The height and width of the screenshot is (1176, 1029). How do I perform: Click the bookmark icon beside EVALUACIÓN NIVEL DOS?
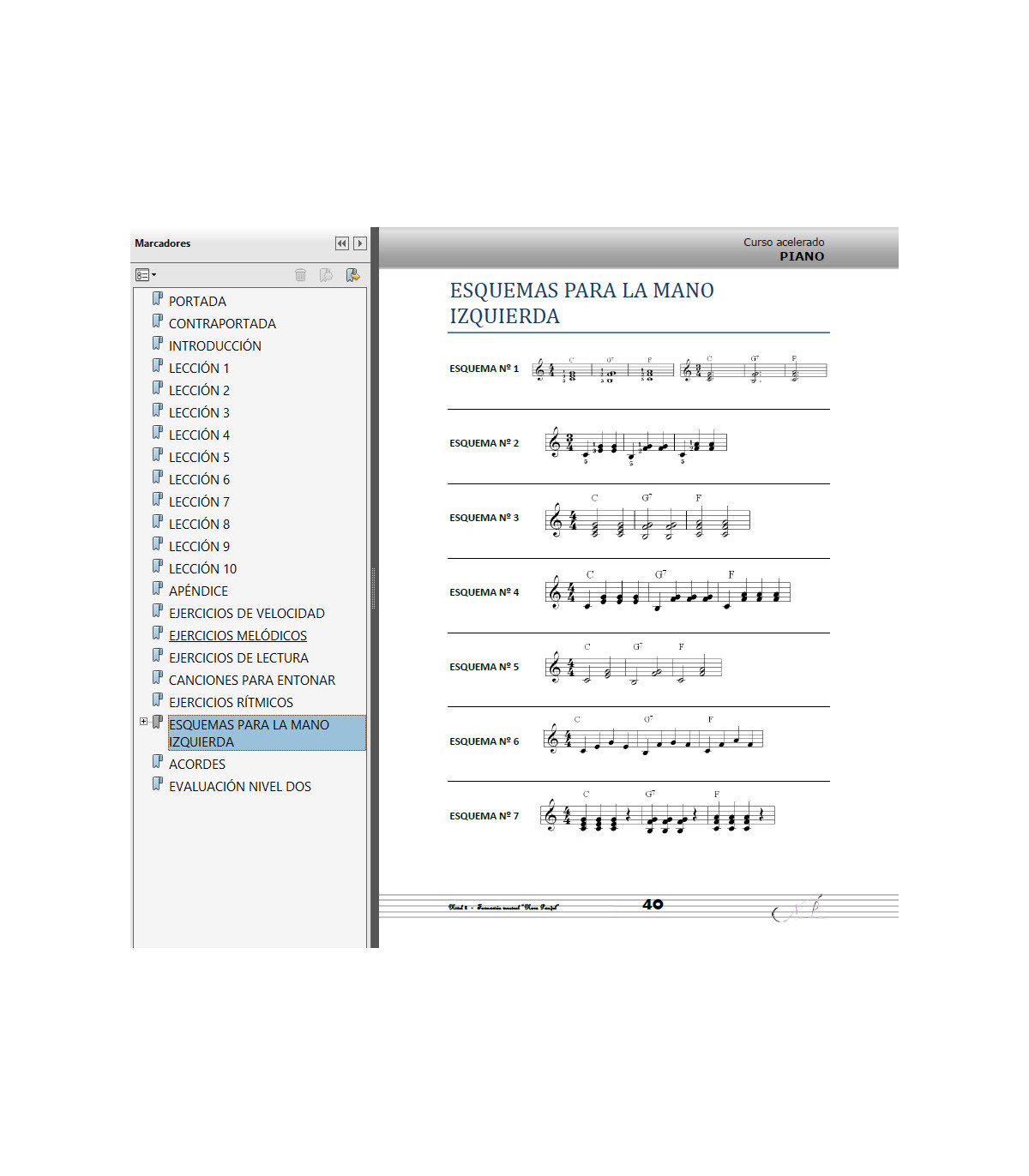pyautogui.click(x=158, y=784)
